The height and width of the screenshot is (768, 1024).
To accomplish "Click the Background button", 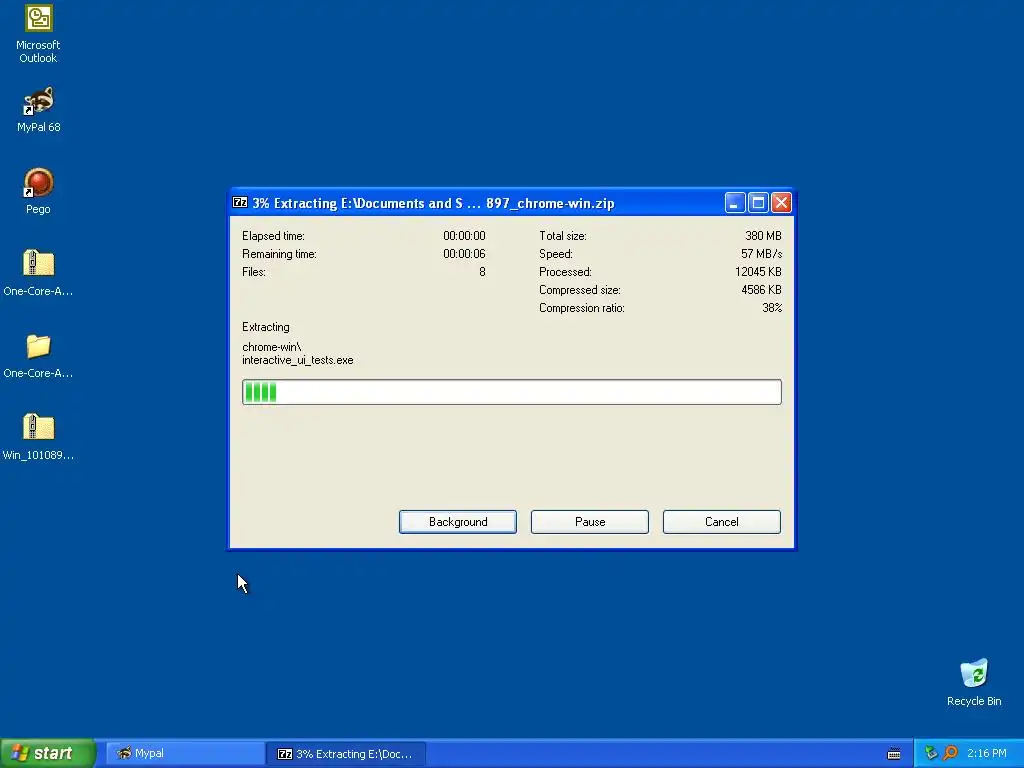I will coord(458,522).
